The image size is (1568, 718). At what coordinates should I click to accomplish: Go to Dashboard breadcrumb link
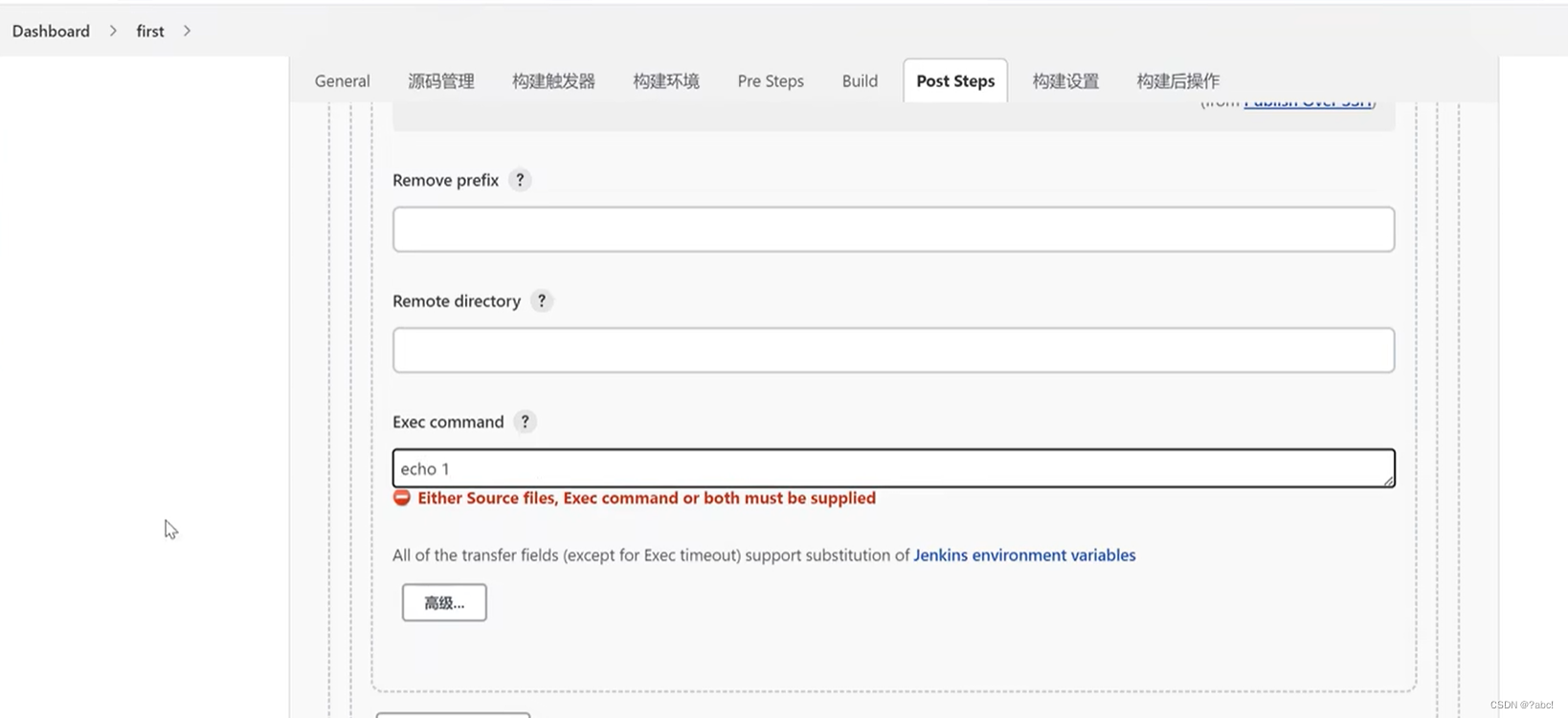point(51,31)
